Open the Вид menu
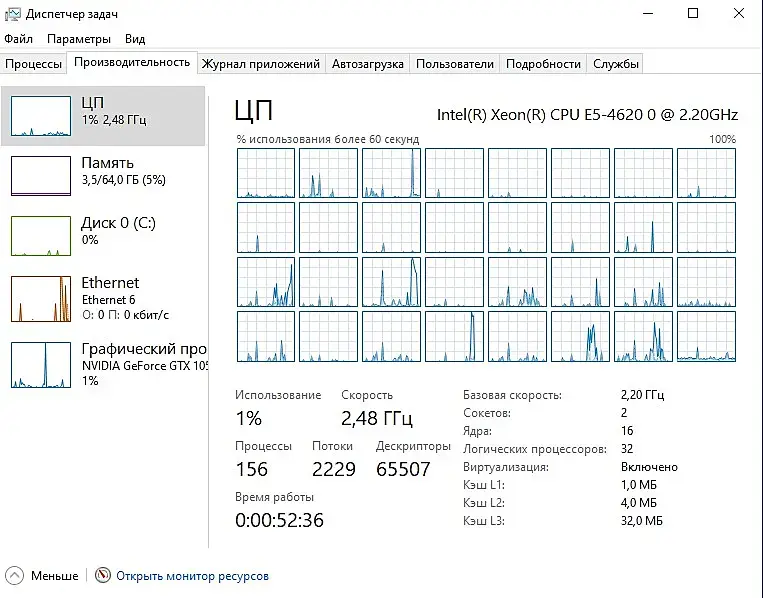Screen dimensions: 763x598 pyautogui.click(x=135, y=39)
